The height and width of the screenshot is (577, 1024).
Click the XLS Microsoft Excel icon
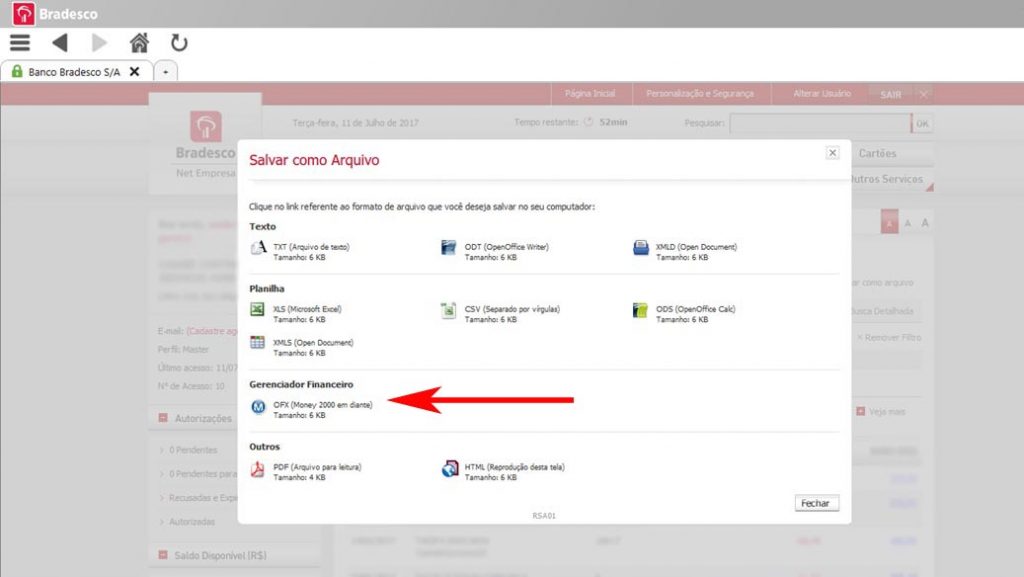257,311
